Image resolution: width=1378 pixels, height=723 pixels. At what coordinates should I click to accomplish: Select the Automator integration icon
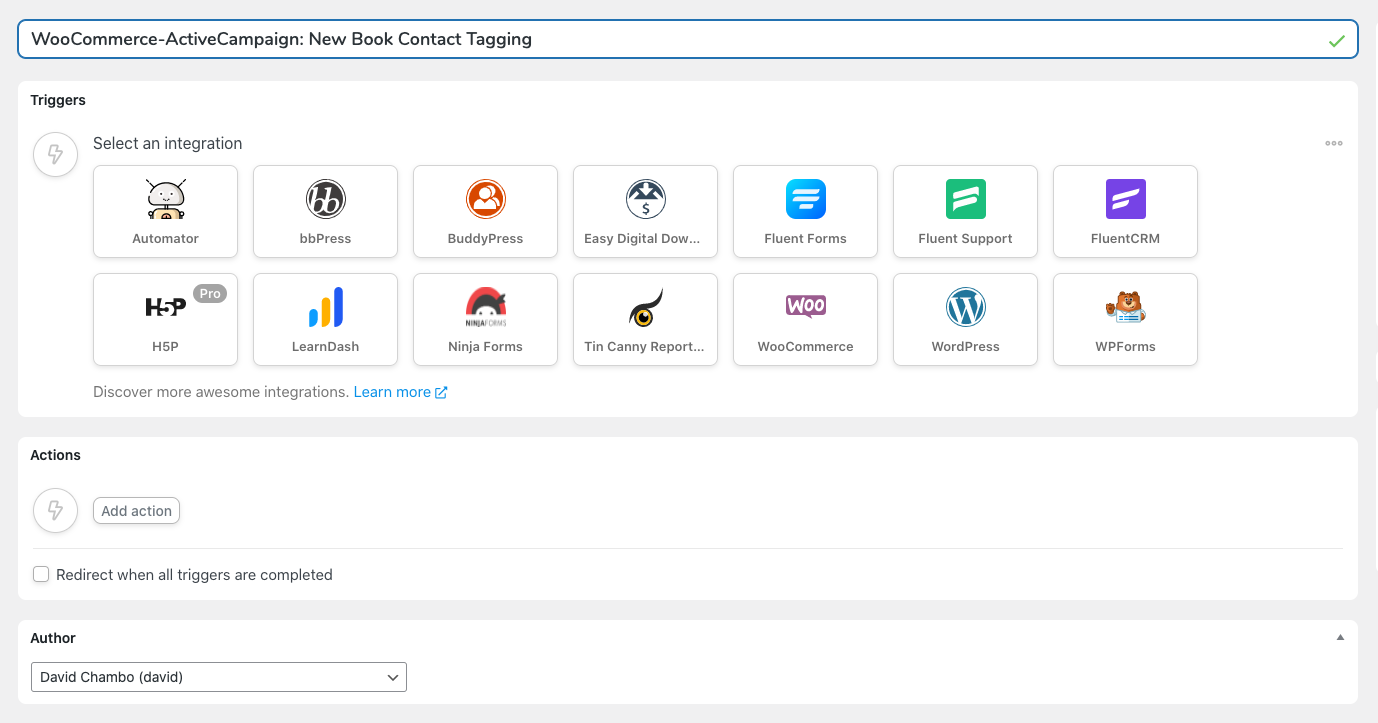tap(165, 212)
